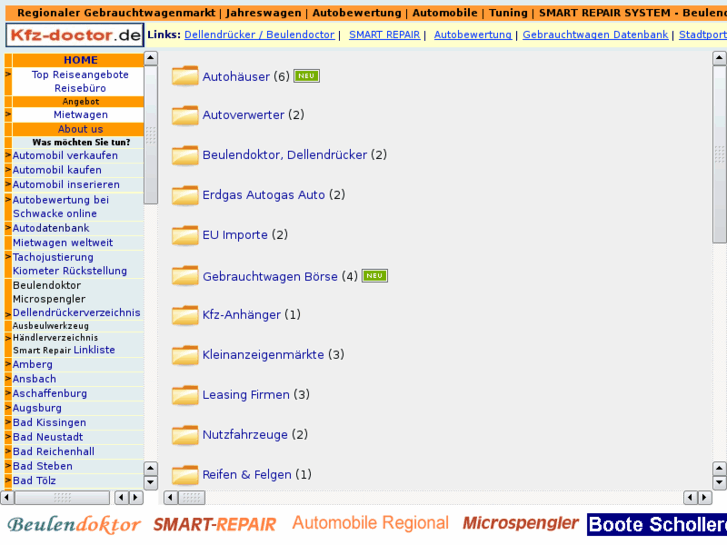Open the SMART-REPAIR banner logo
The width and height of the screenshot is (727, 545).
coord(215,525)
